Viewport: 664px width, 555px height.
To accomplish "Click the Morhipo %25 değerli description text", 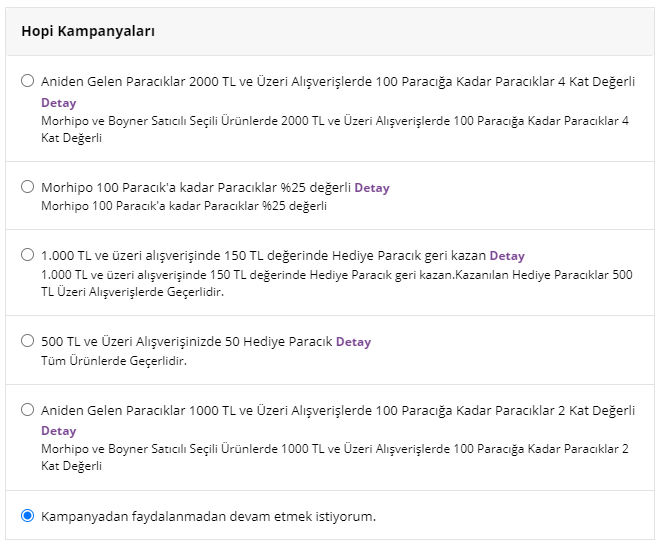I will click(x=184, y=206).
